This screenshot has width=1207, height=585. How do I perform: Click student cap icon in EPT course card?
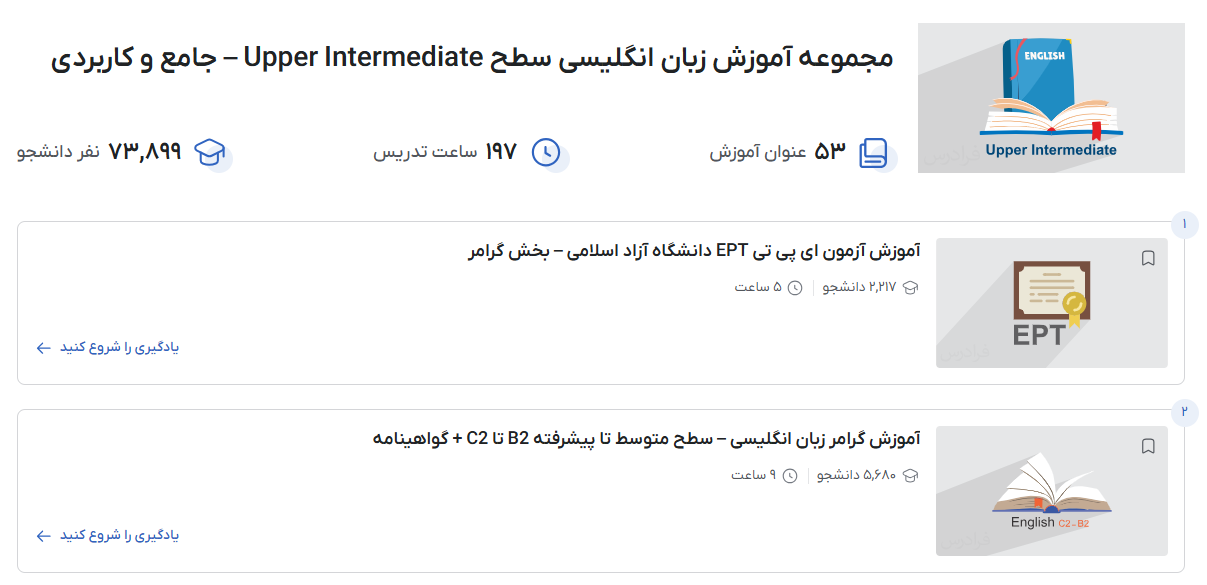tap(910, 288)
